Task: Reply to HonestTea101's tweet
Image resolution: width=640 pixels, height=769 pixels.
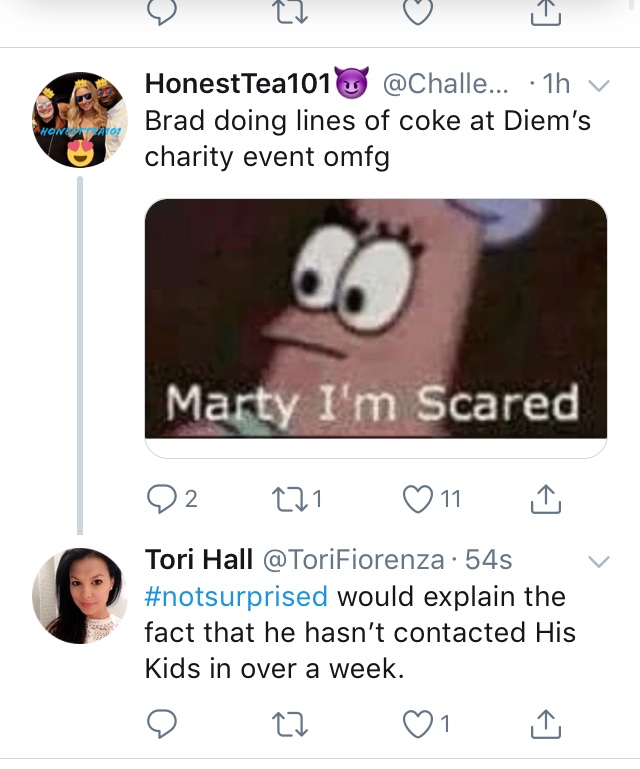Action: (162, 499)
